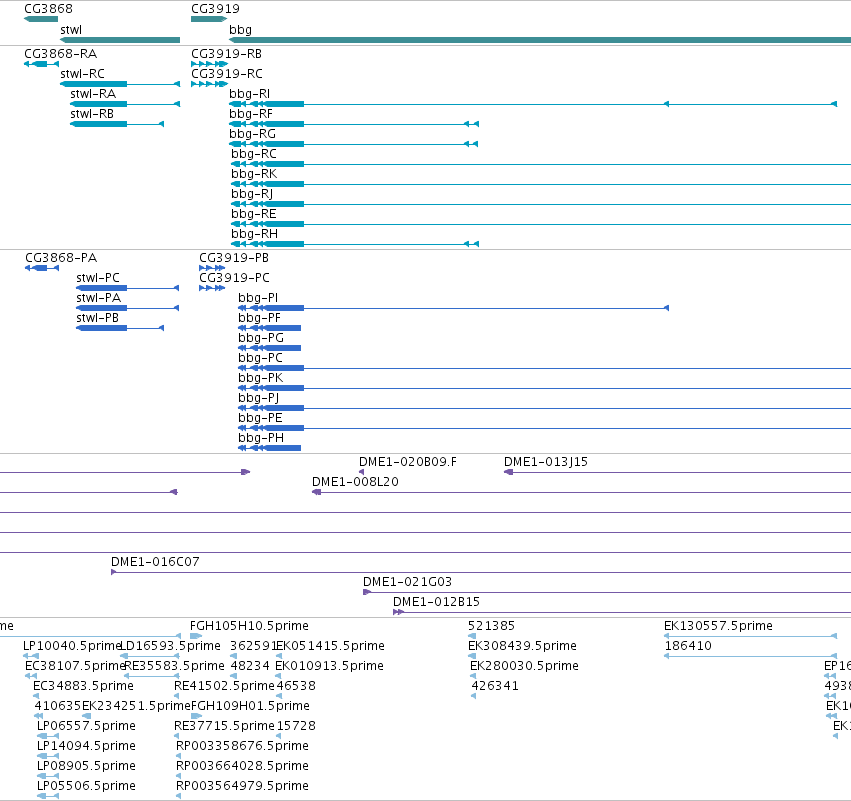Screen dimensions: 851x801
Task: Select the stwl-PB protein feature bar
Action: [120, 328]
